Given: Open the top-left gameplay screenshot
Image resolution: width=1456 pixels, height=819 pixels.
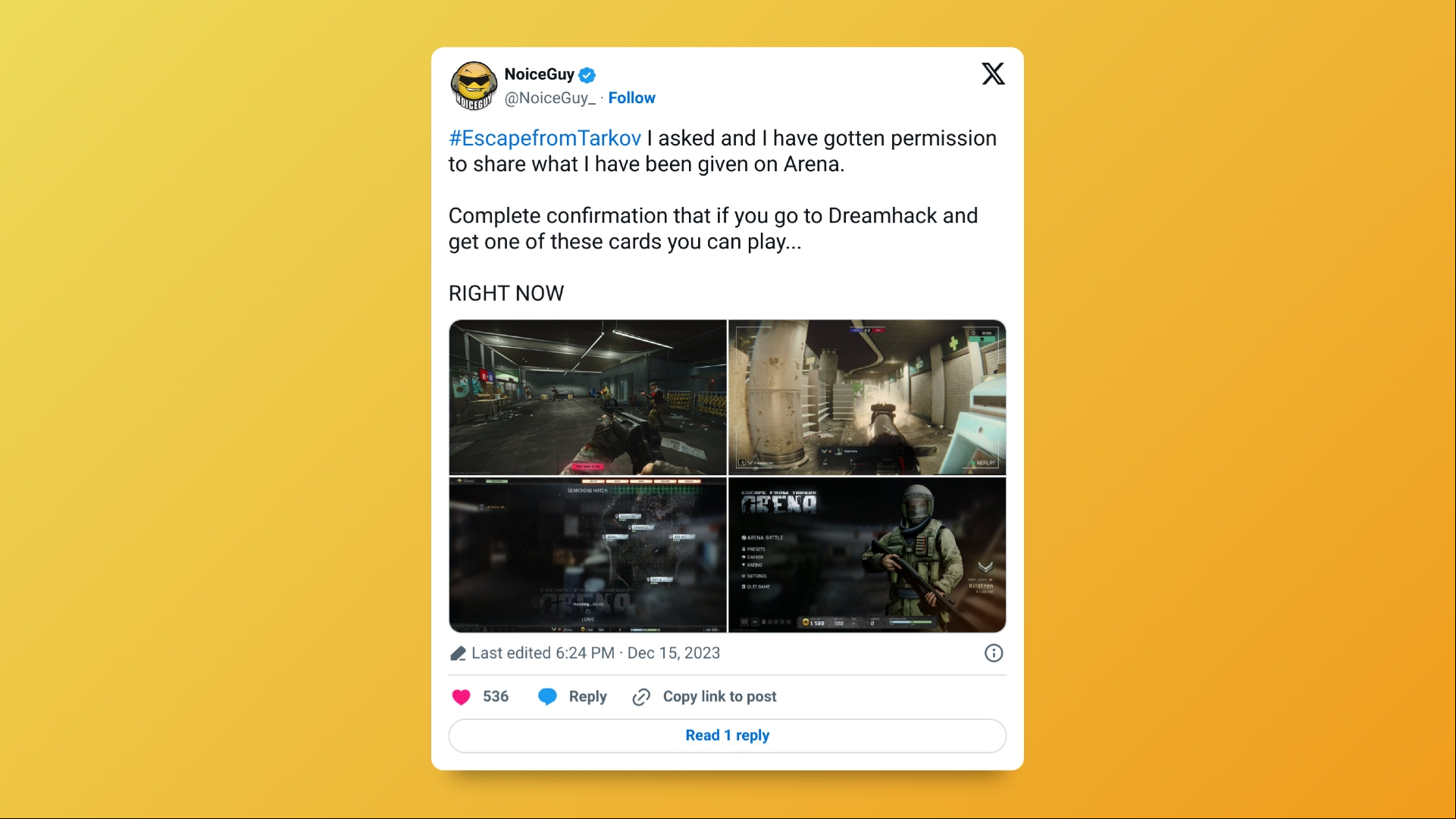Looking at the screenshot, I should [x=587, y=397].
